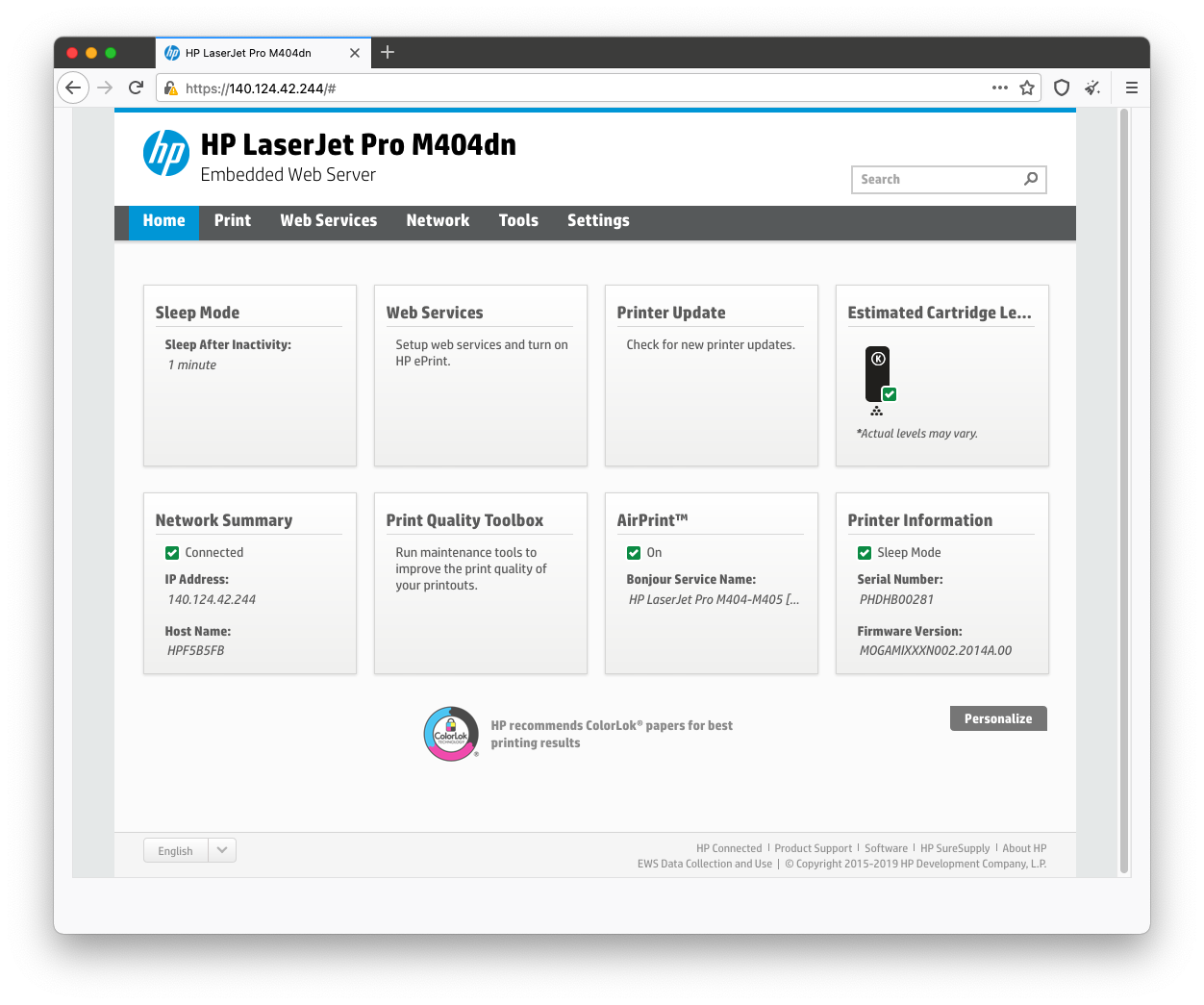Viewport: 1204px width, 1005px height.
Task: Click the AirPrint On checkmark
Action: (634, 553)
